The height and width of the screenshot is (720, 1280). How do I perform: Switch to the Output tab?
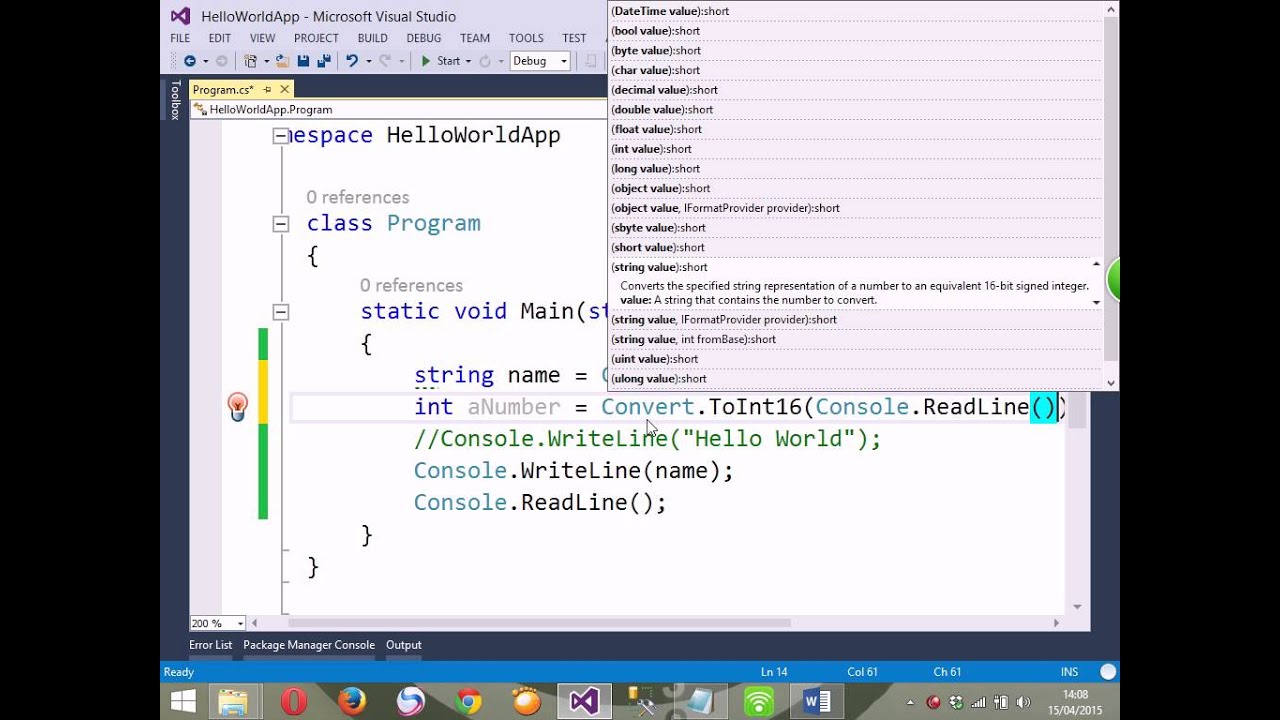point(404,645)
